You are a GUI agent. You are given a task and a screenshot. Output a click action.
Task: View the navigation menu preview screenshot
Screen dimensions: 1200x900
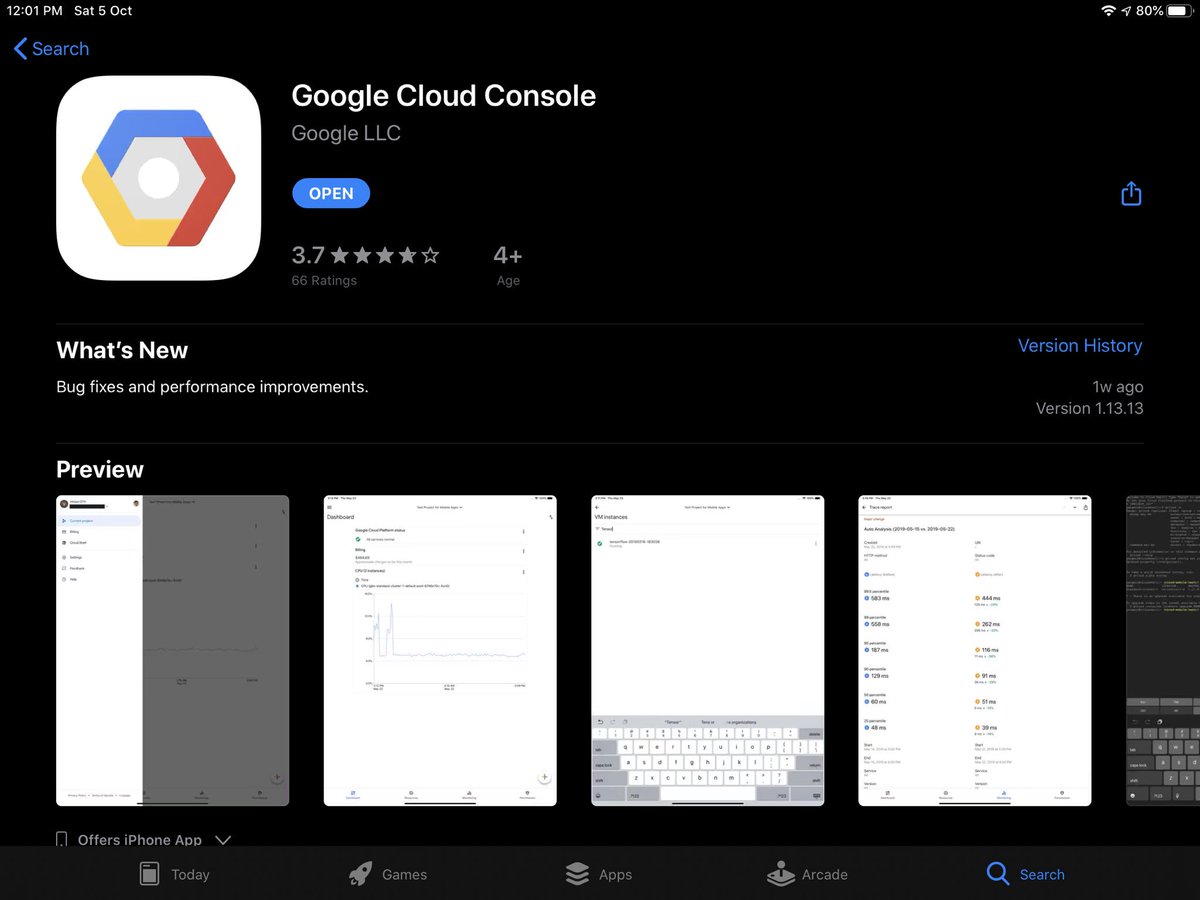tap(172, 650)
